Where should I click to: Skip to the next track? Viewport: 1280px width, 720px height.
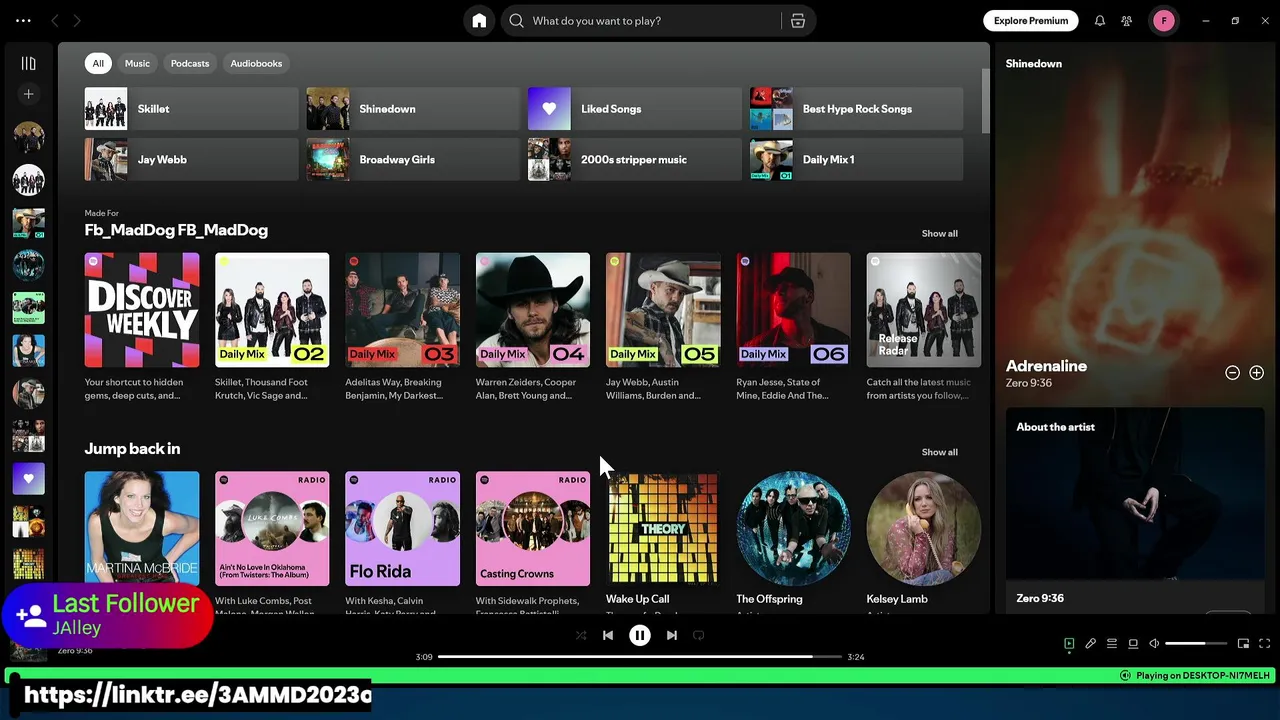pos(672,635)
